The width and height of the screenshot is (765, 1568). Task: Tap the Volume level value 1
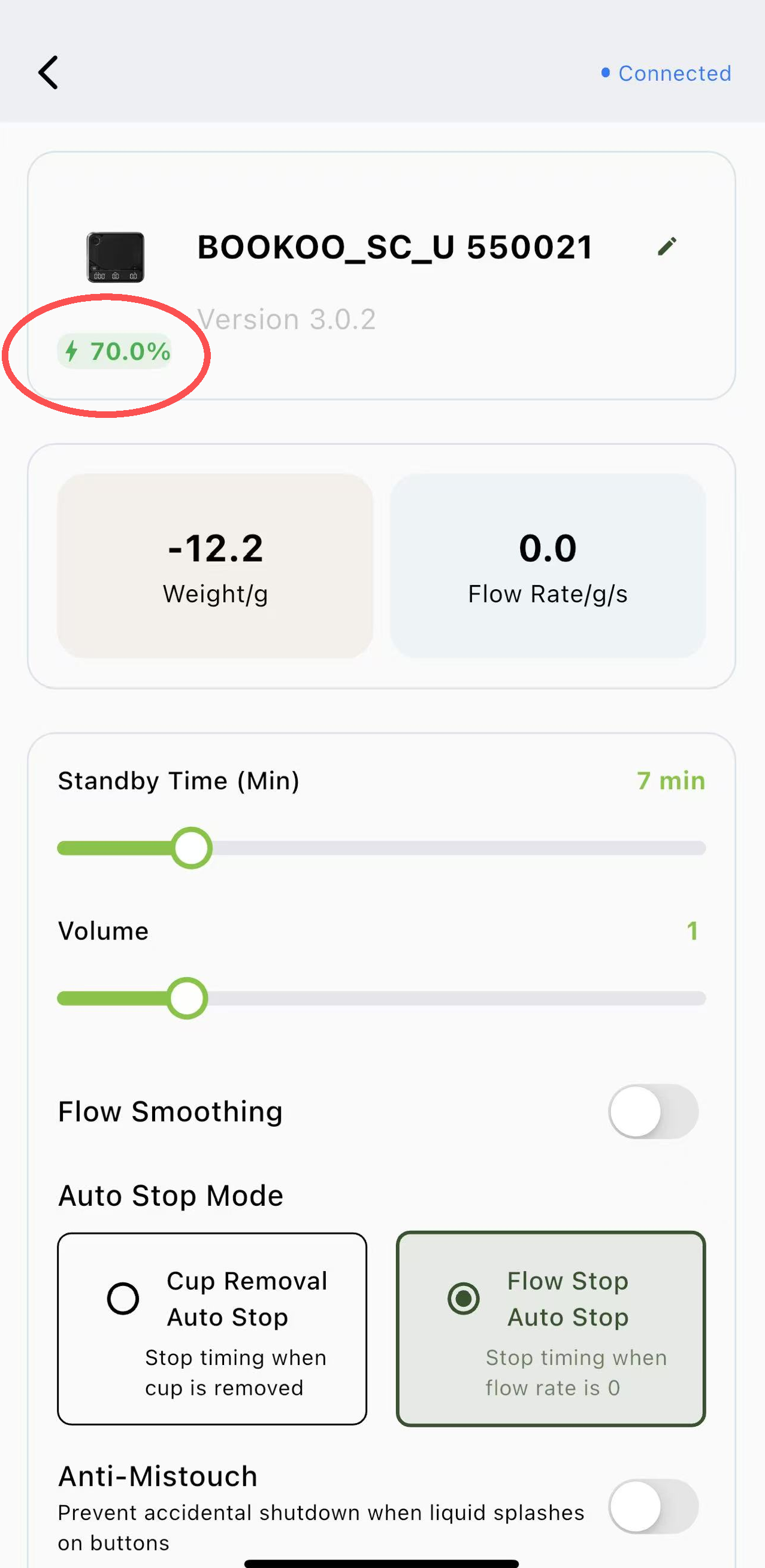click(692, 932)
